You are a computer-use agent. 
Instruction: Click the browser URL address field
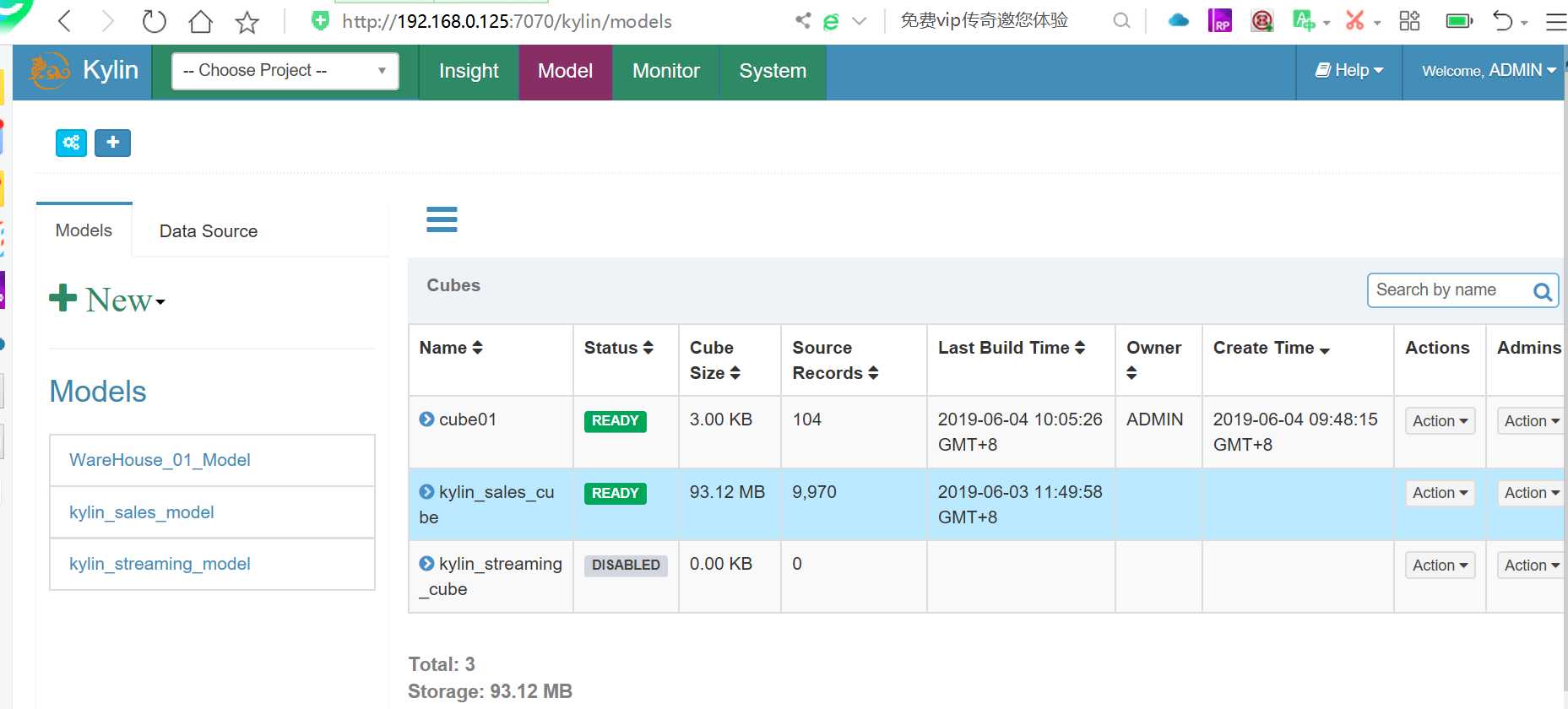tap(507, 21)
